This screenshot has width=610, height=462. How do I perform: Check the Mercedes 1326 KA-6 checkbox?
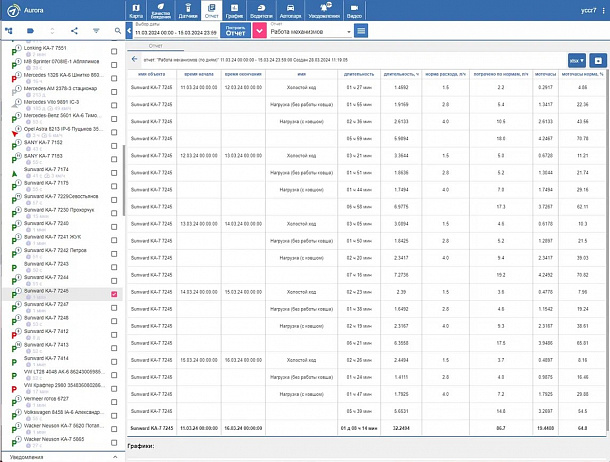(114, 78)
